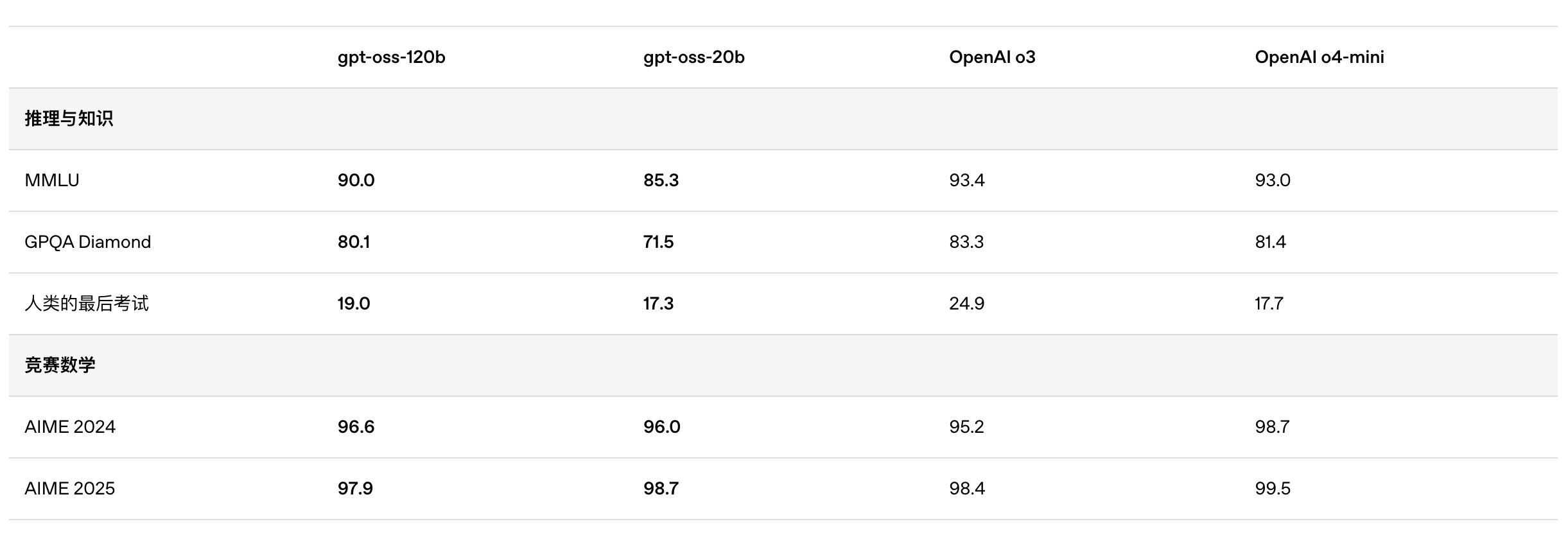Select the 71.5 GPQA Diamond score

click(658, 242)
